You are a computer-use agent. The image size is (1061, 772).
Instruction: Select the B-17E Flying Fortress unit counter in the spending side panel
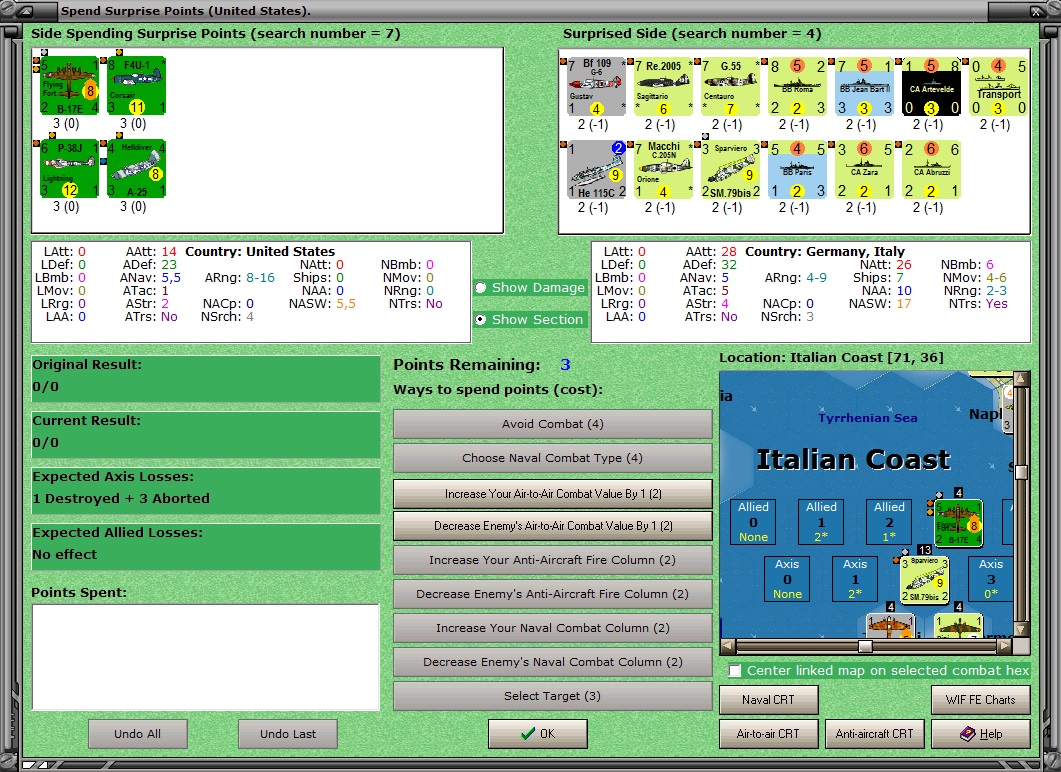(x=69, y=86)
